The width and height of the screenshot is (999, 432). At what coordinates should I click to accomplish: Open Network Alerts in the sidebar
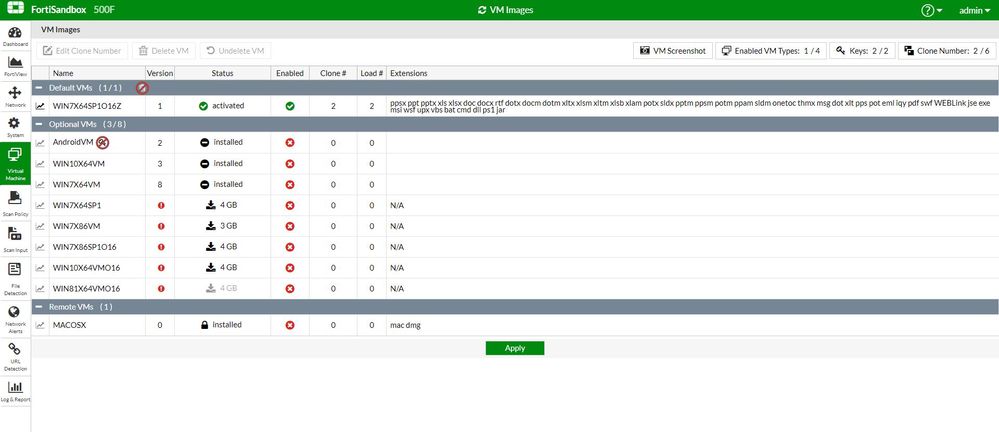[x=15, y=317]
